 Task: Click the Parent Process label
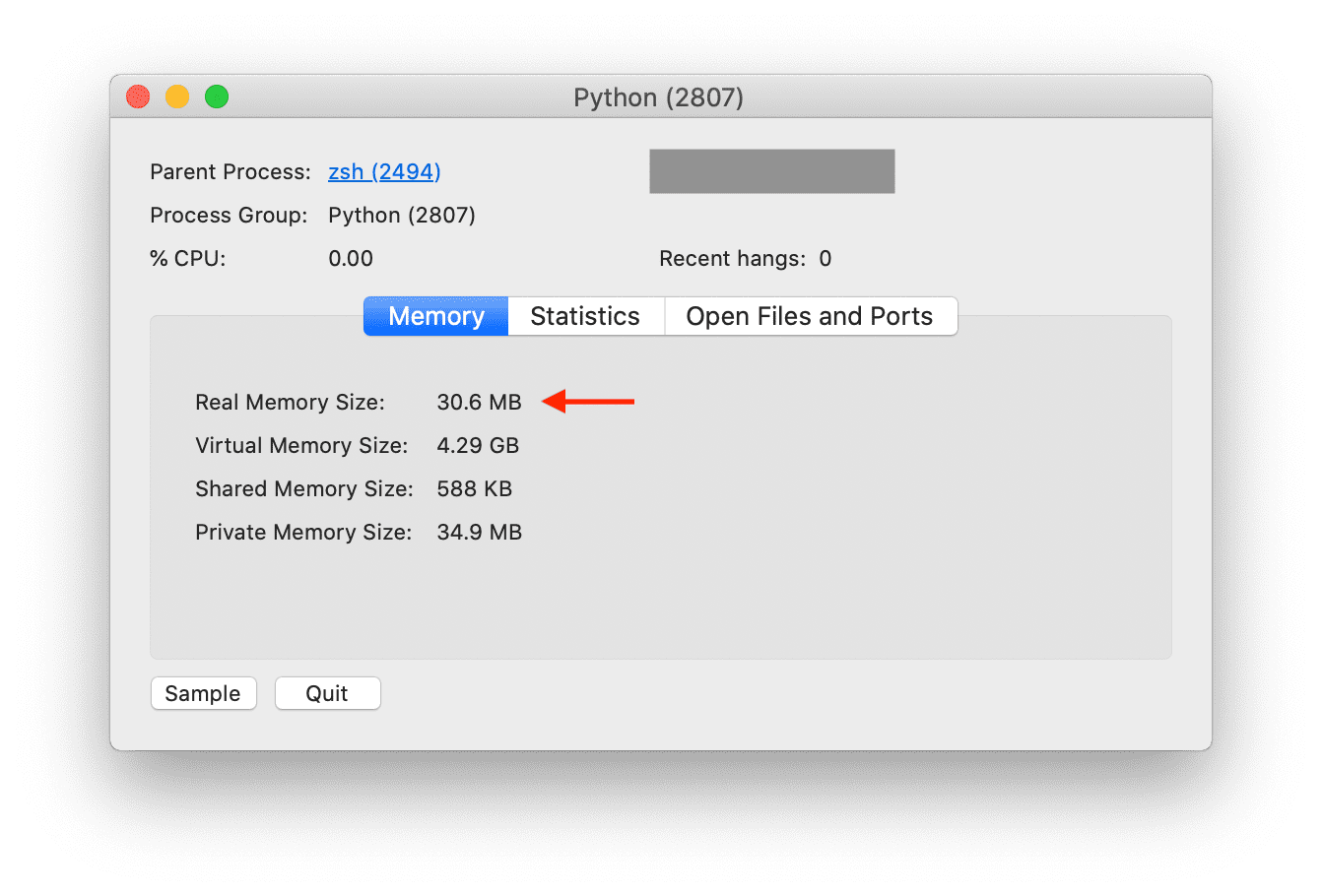coord(231,172)
